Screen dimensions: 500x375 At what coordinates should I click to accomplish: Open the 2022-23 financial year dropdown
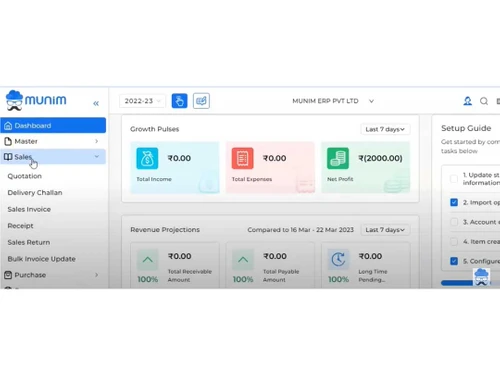pyautogui.click(x=142, y=101)
